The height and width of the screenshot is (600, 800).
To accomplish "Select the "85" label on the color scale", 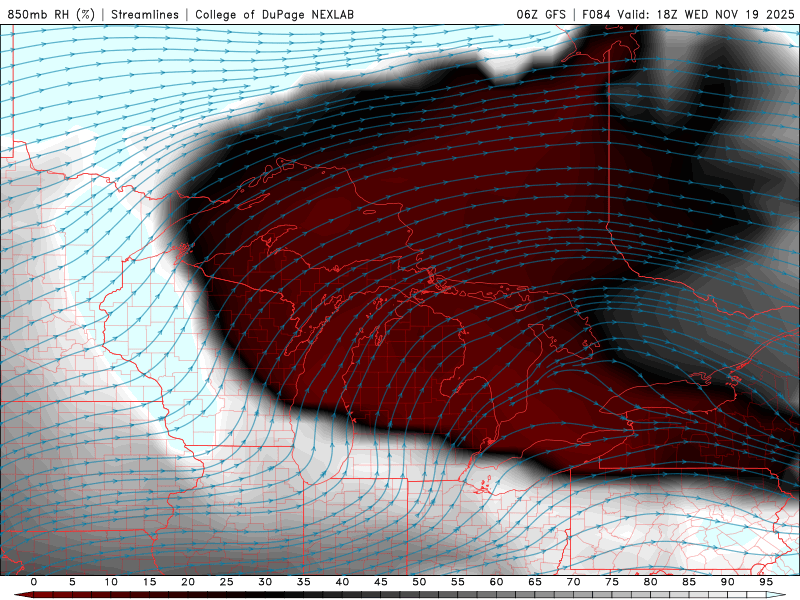I will [x=689, y=582].
